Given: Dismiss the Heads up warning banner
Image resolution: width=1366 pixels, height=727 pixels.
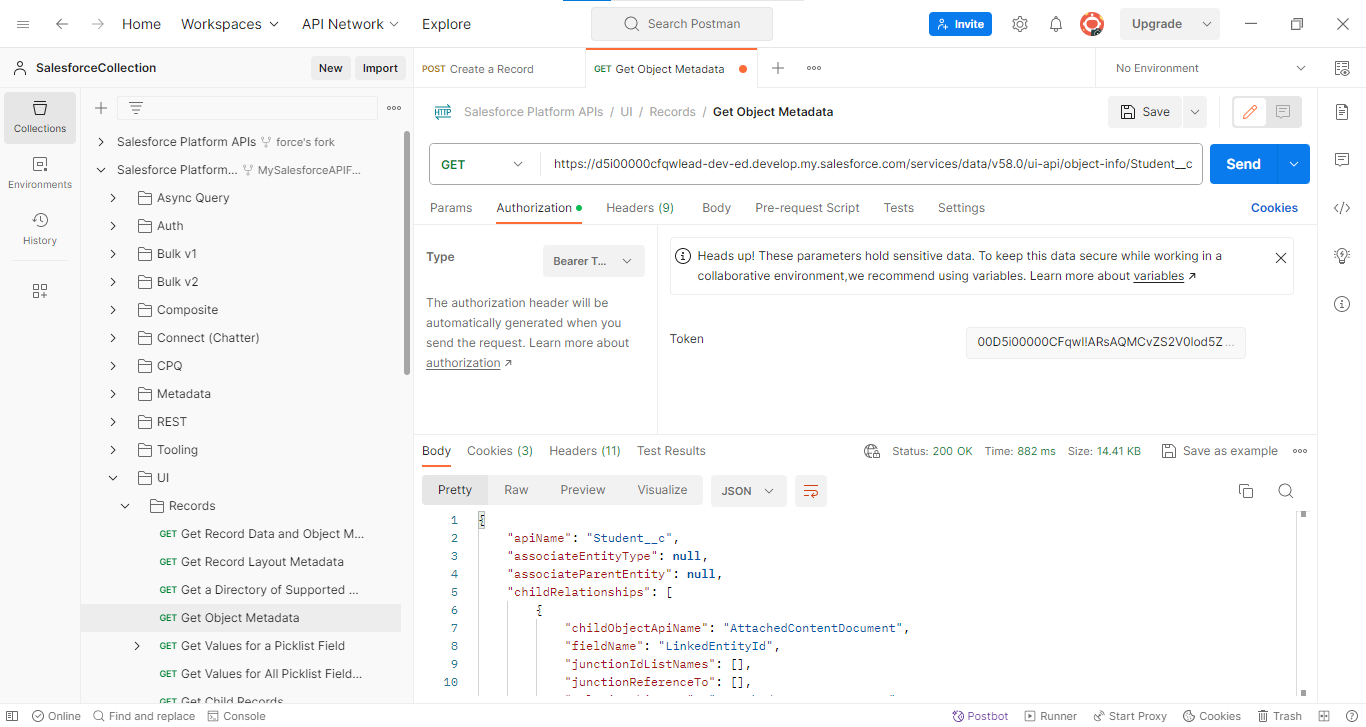Looking at the screenshot, I should [1281, 258].
